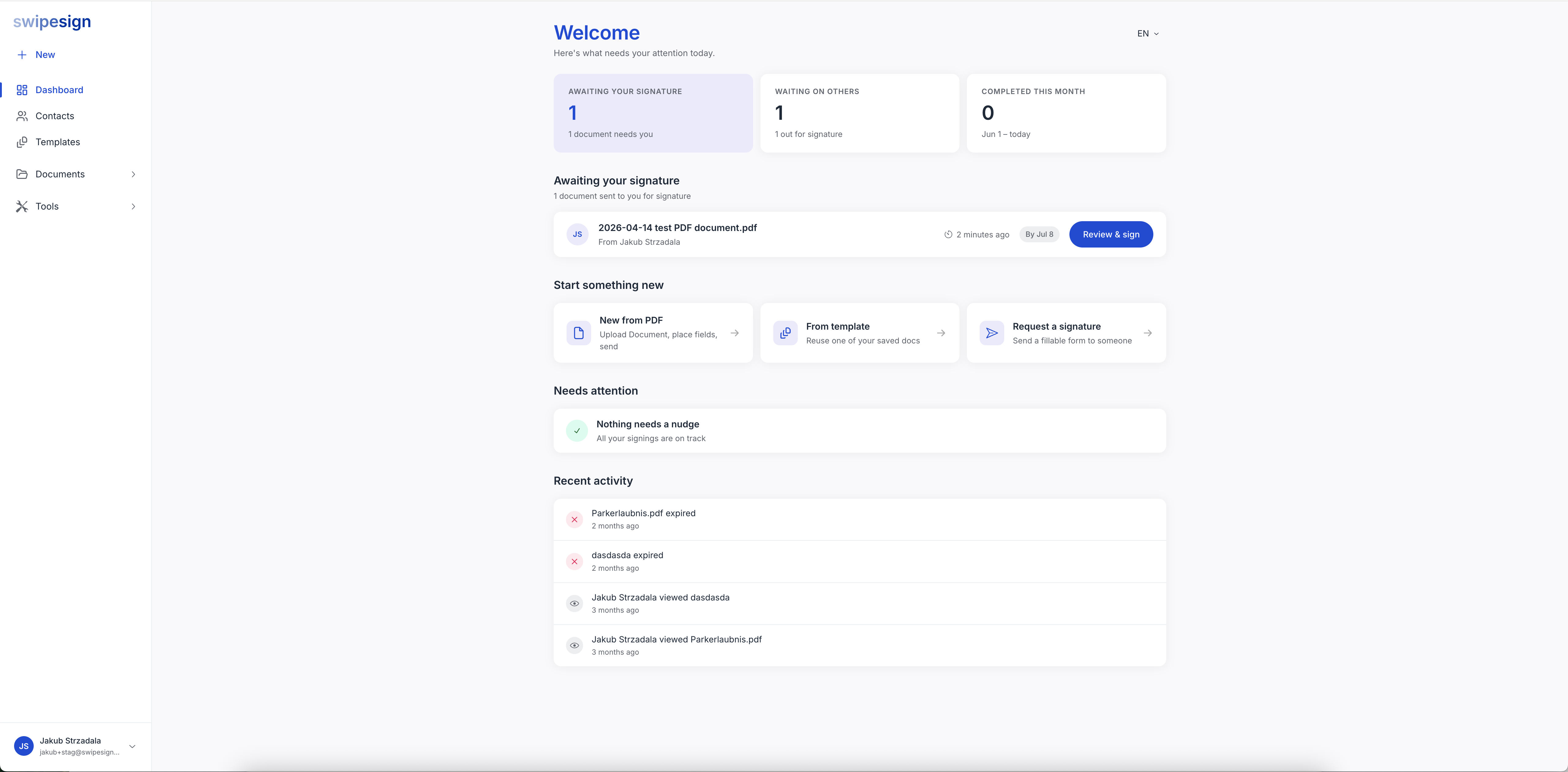Click the arrow on Request a signature card
The image size is (1568, 772).
(1148, 333)
